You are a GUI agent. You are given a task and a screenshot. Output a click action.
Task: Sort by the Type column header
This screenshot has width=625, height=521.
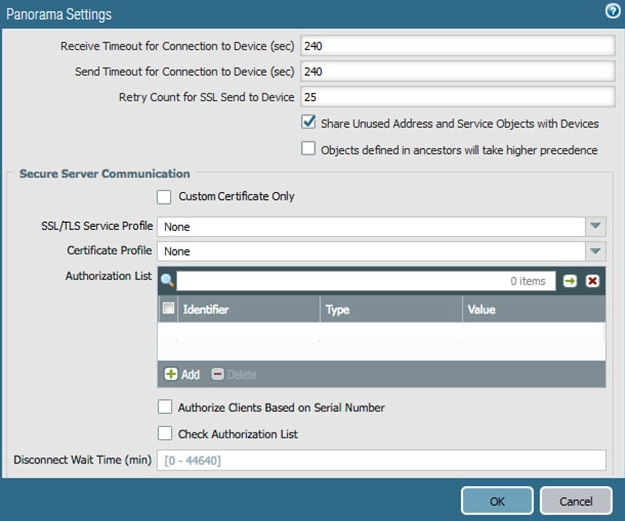(391, 309)
